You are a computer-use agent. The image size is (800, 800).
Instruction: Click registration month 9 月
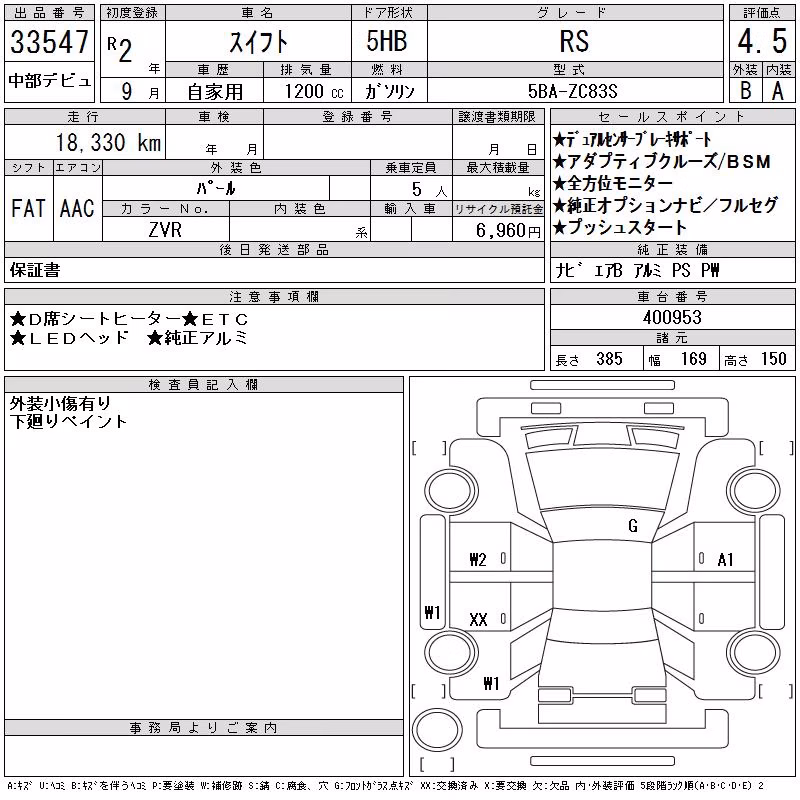click(x=140, y=91)
